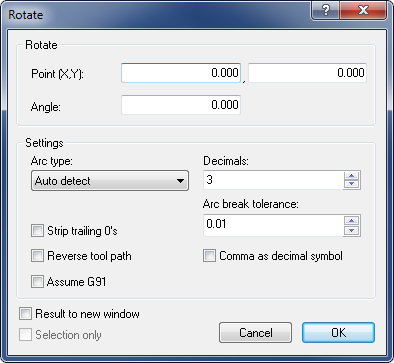
Task: Dismiss dialog using the Cancel button
Action: [255, 332]
